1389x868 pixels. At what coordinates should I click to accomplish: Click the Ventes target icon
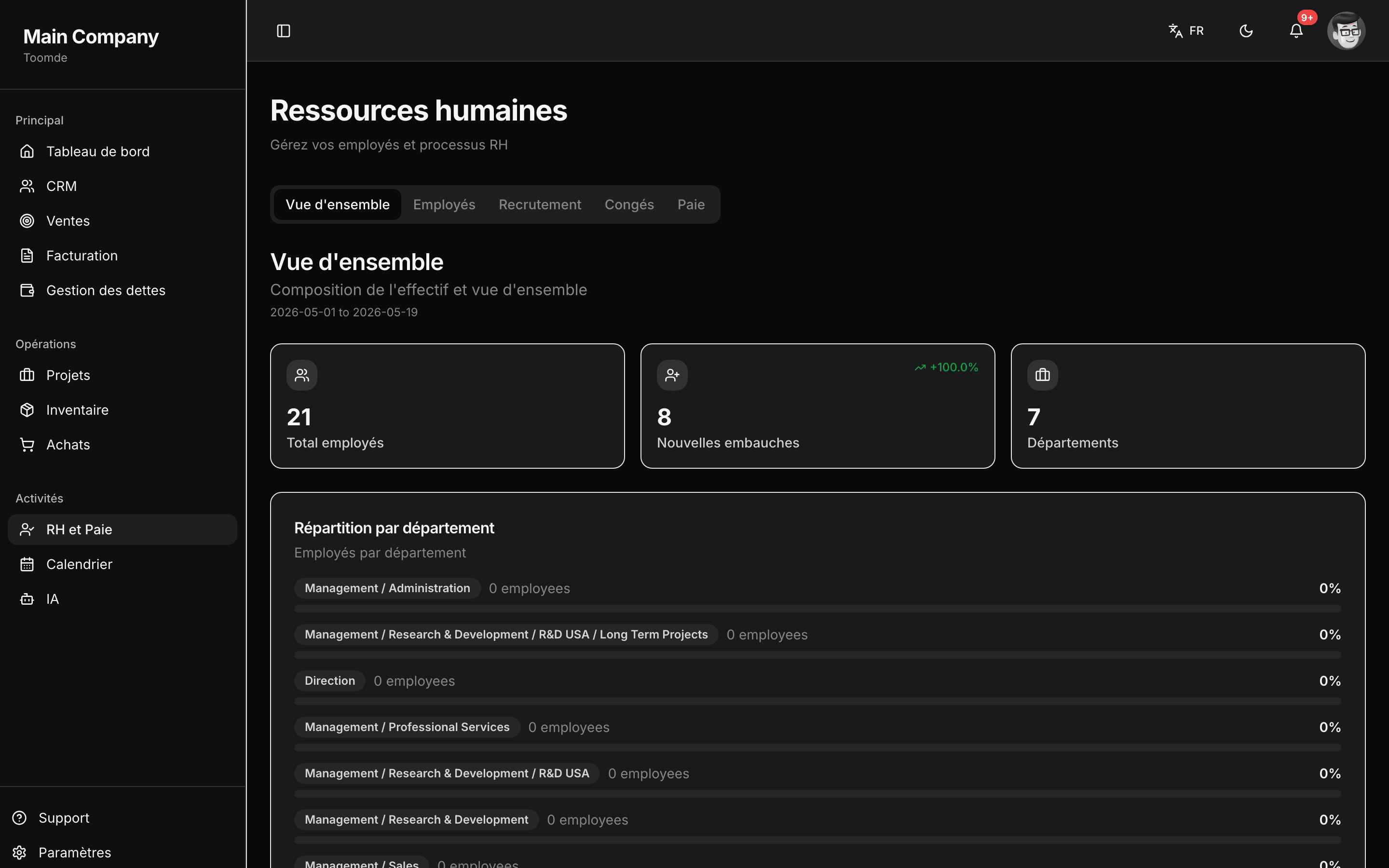pyautogui.click(x=27, y=221)
